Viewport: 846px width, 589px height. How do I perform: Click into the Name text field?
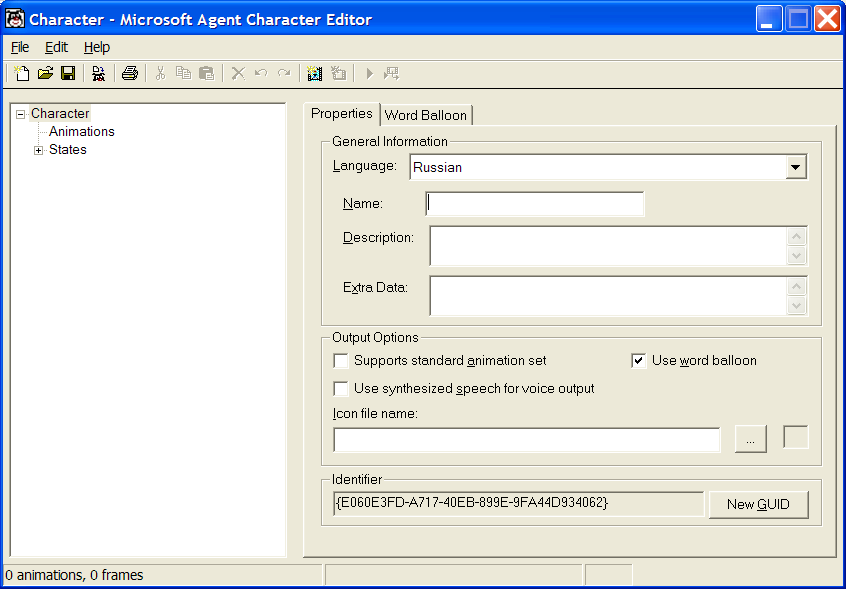(535, 204)
